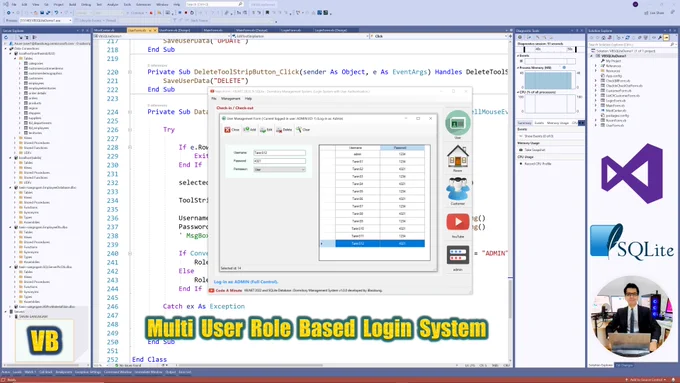Viewport: 680px width, 383px height.
Task: Click Delete in User Management toolbar
Action: pyautogui.click(x=284, y=130)
